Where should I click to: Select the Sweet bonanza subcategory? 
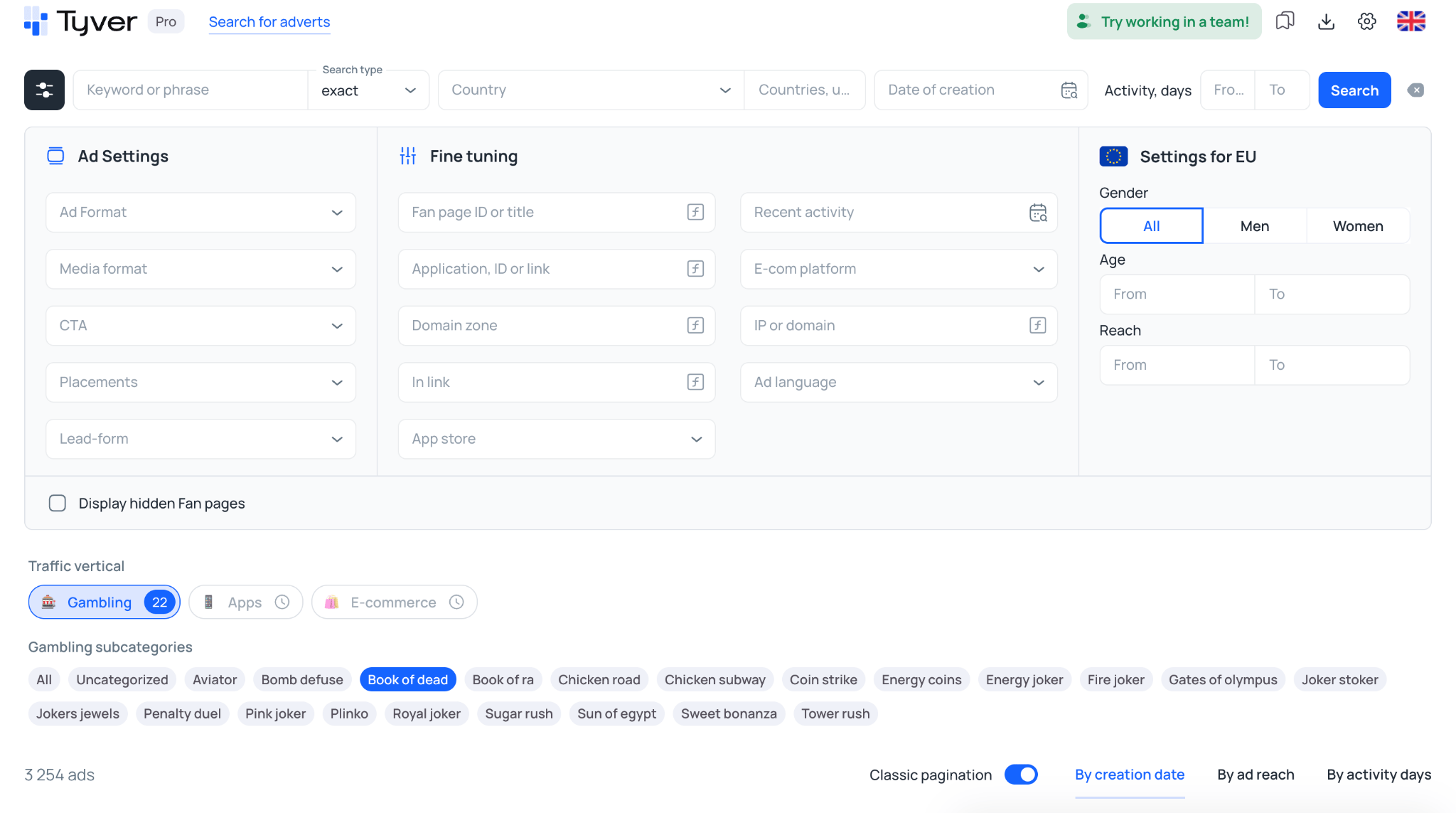click(x=729, y=713)
